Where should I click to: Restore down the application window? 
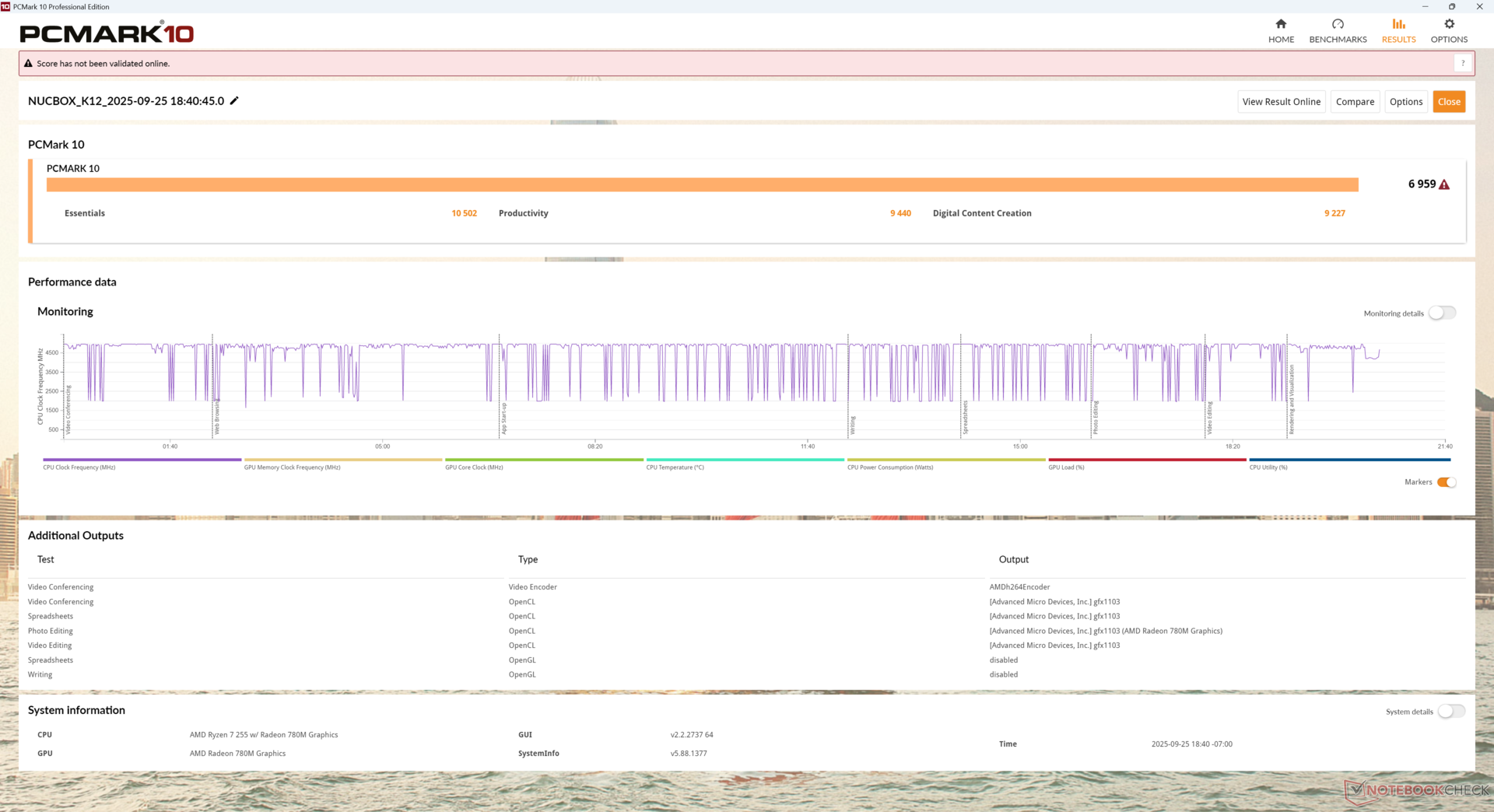click(x=1452, y=6)
